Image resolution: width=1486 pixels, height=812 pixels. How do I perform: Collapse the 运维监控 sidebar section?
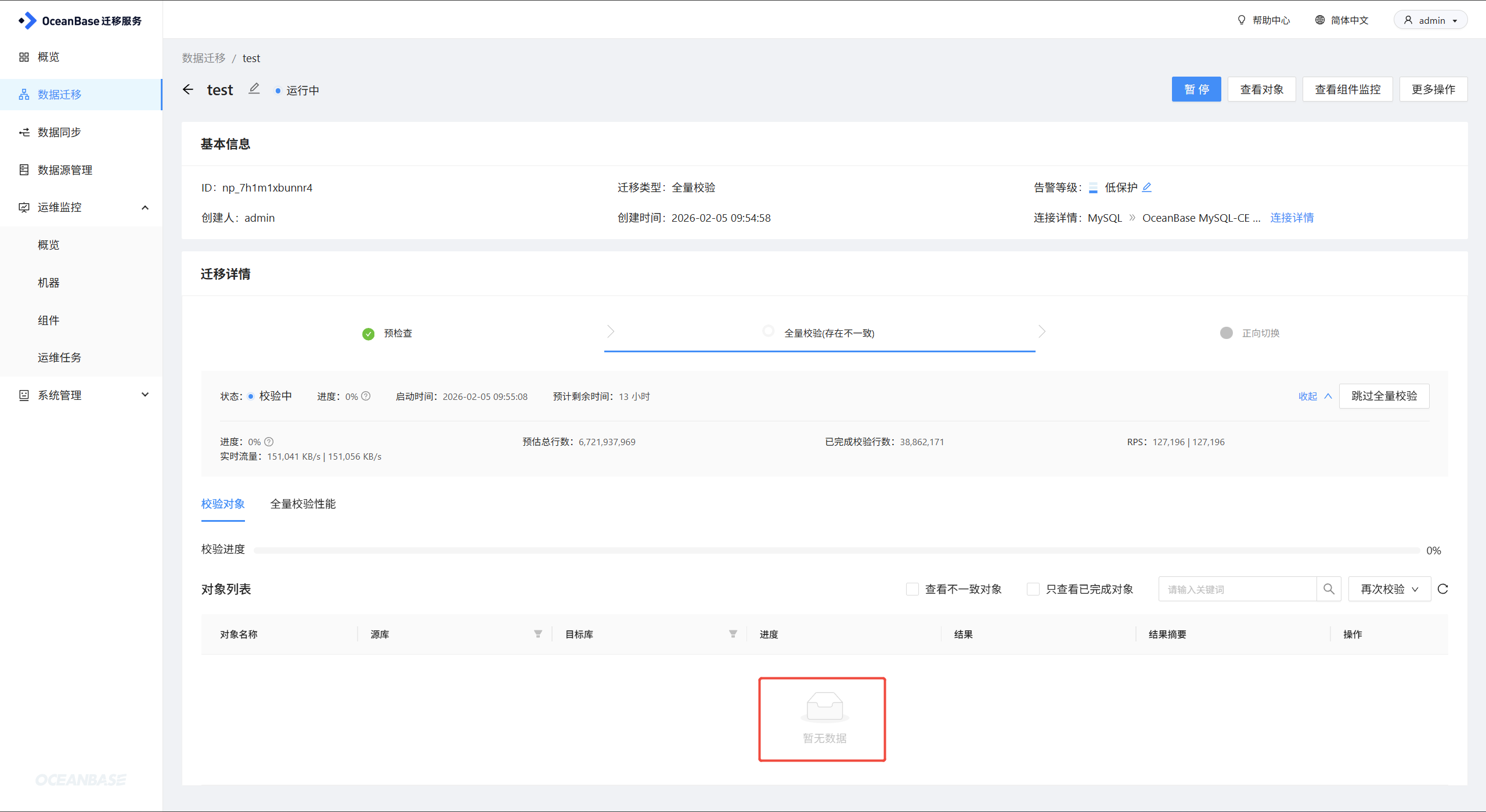tap(145, 208)
